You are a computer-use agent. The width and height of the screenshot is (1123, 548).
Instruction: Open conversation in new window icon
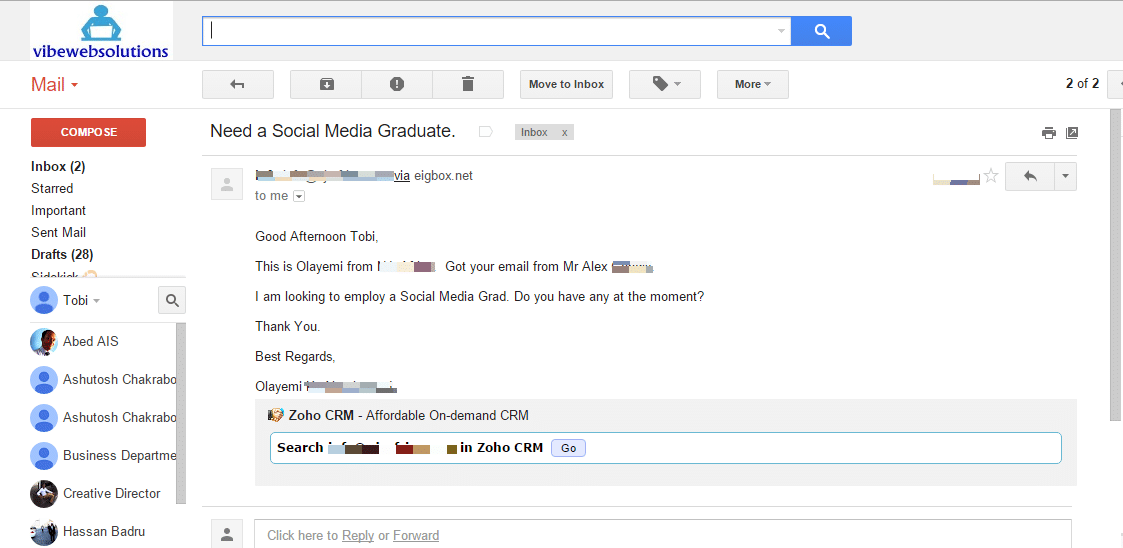click(x=1072, y=133)
